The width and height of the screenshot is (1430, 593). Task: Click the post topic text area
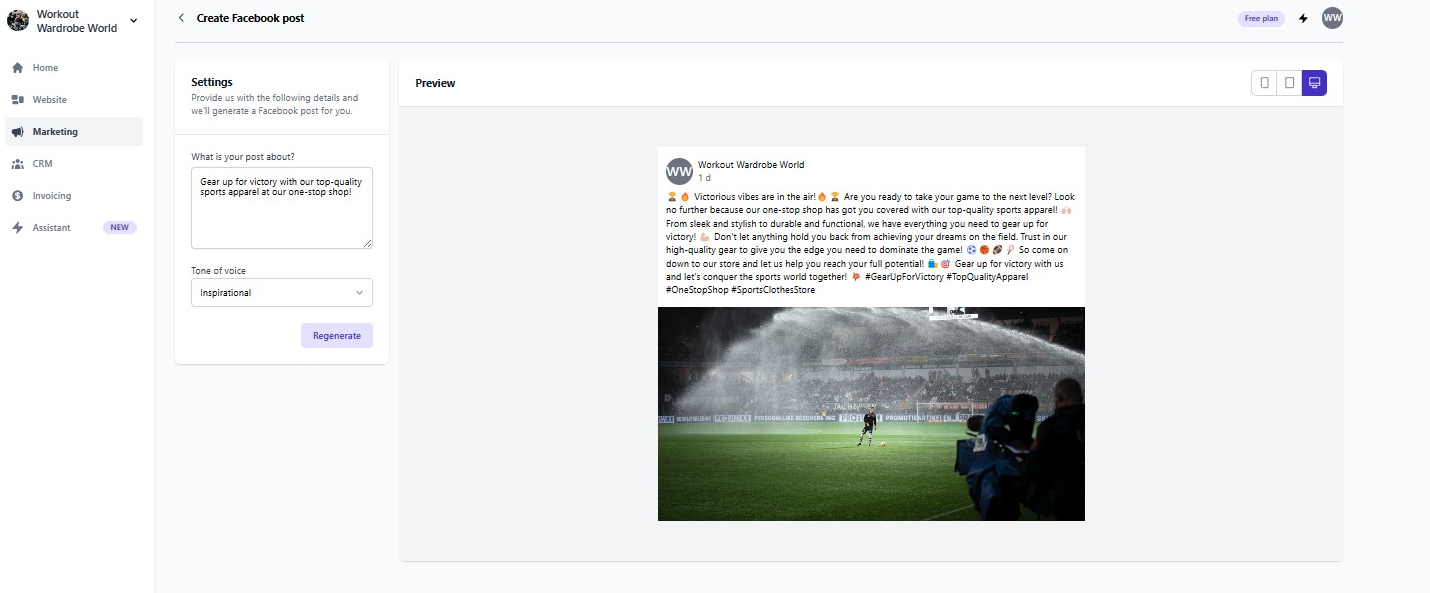click(x=282, y=208)
